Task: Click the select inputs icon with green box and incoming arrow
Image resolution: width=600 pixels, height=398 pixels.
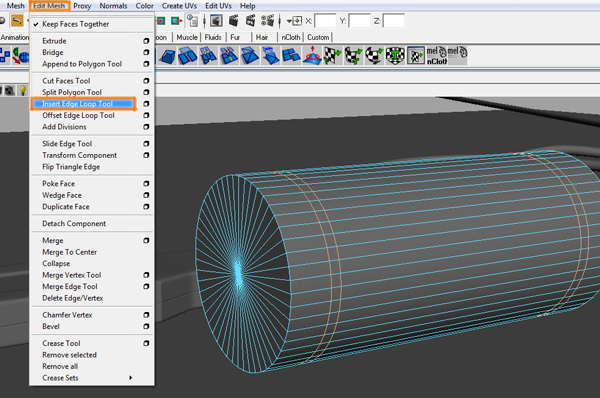Action: 160,21
